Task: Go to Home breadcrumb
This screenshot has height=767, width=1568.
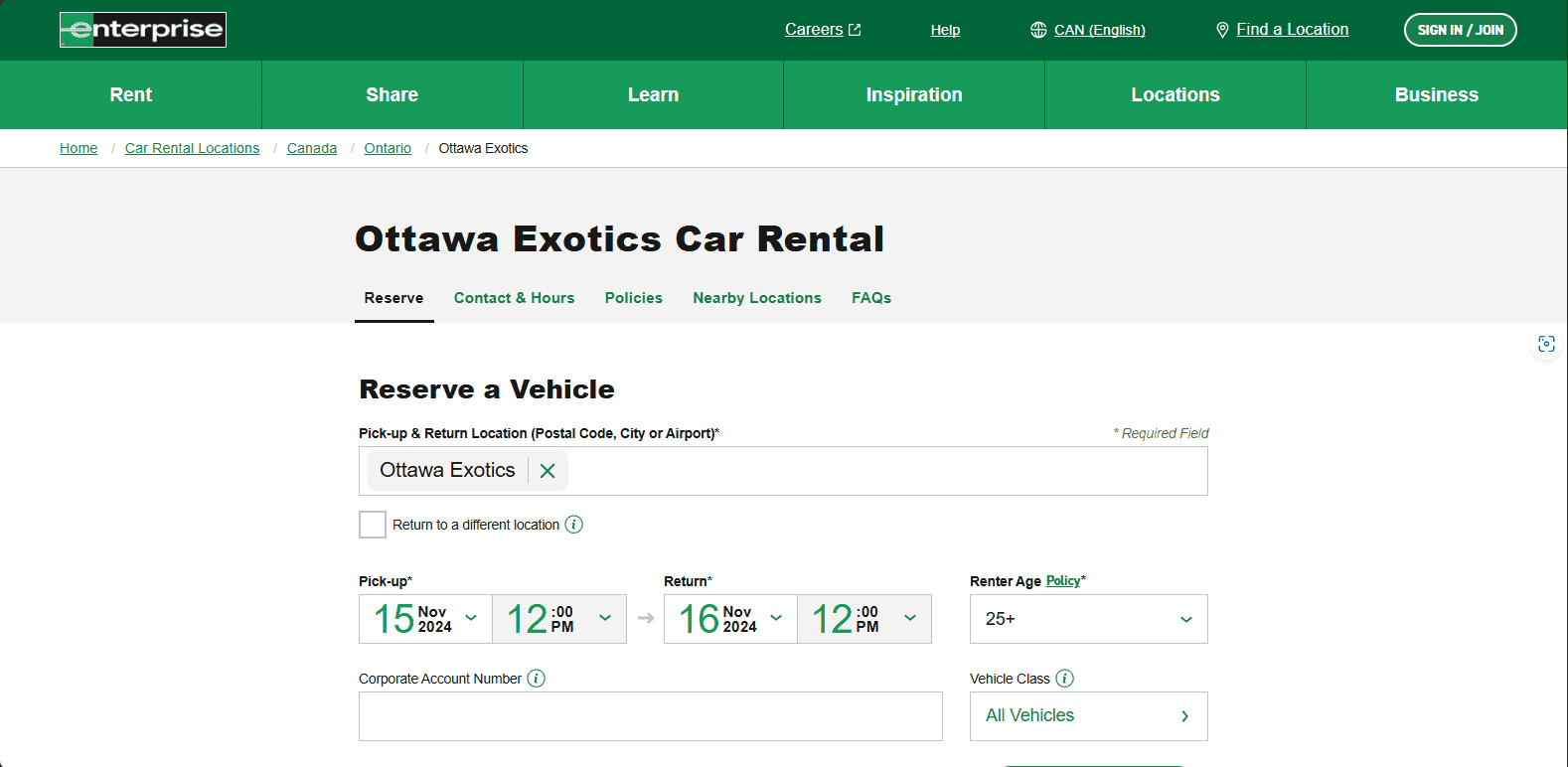Action: pyautogui.click(x=78, y=148)
